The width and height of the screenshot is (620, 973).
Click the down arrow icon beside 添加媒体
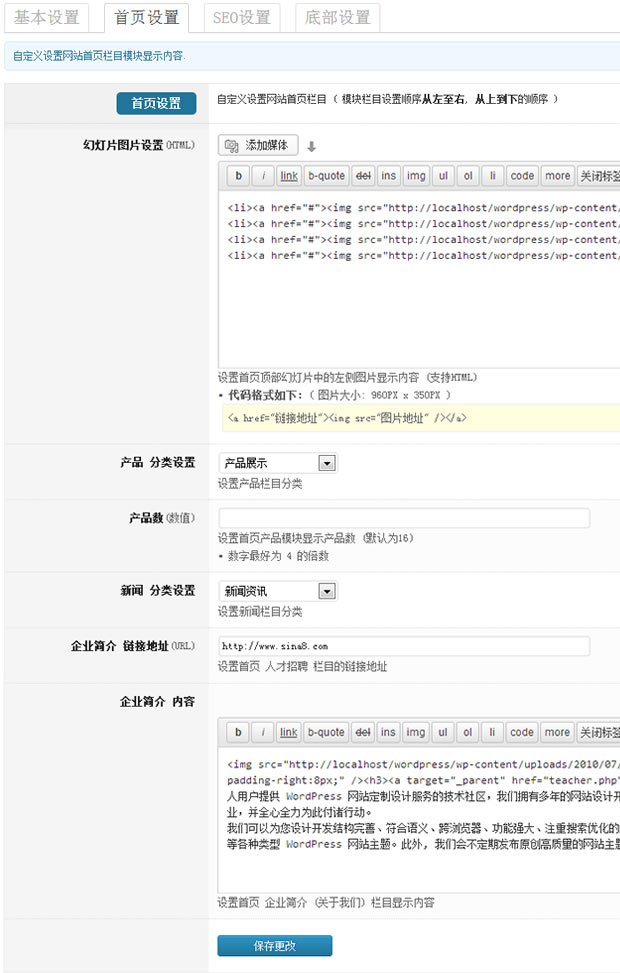coord(311,146)
